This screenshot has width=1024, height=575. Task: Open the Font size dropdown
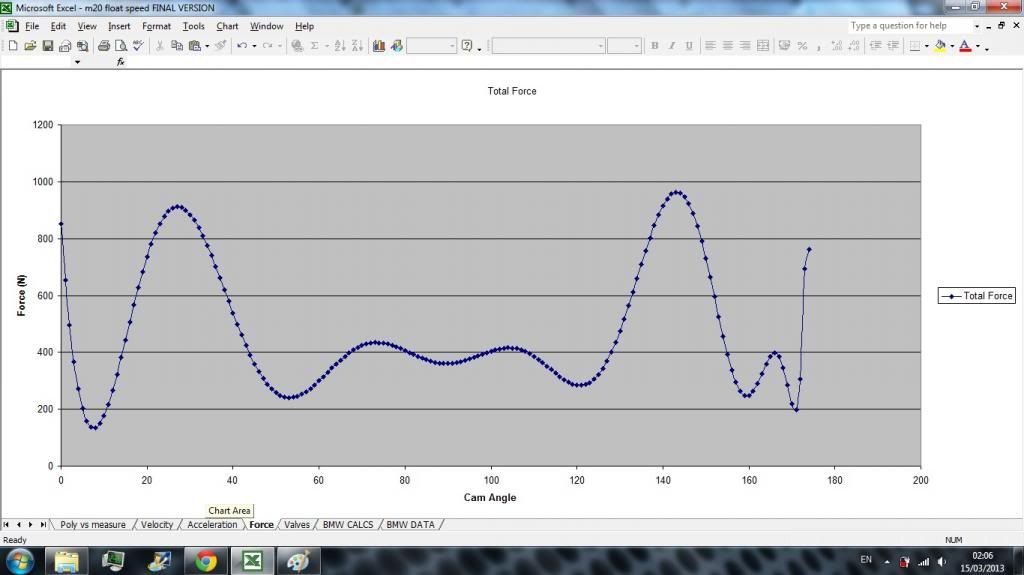[x=636, y=46]
